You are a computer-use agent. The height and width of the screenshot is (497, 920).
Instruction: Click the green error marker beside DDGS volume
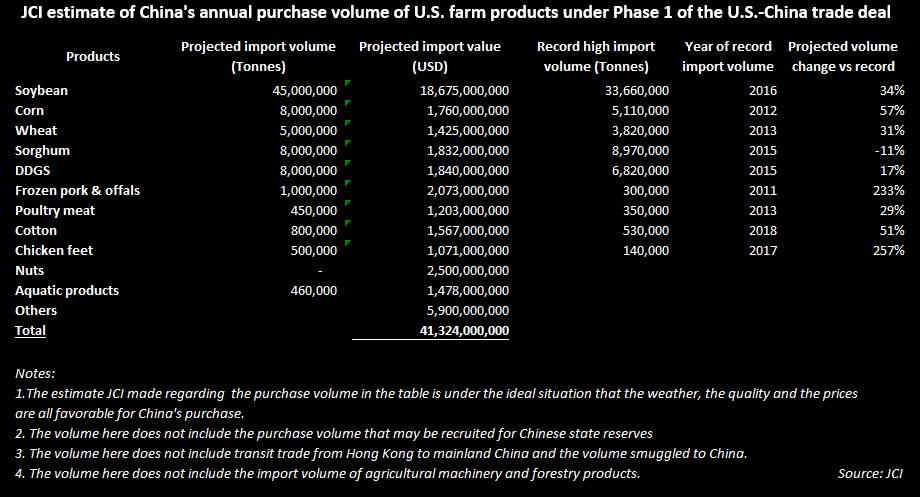pyautogui.click(x=348, y=163)
